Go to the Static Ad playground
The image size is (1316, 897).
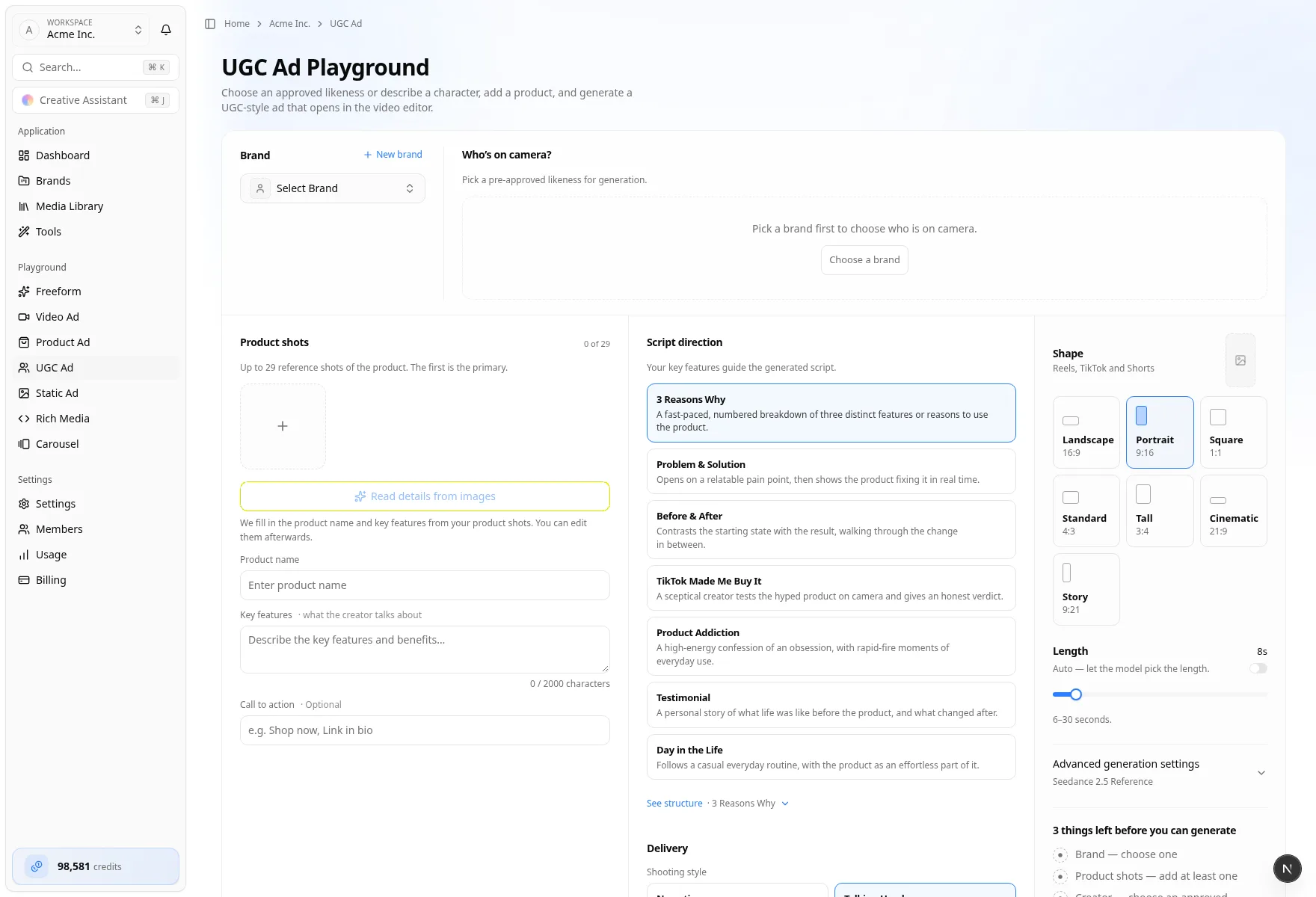click(x=96, y=393)
